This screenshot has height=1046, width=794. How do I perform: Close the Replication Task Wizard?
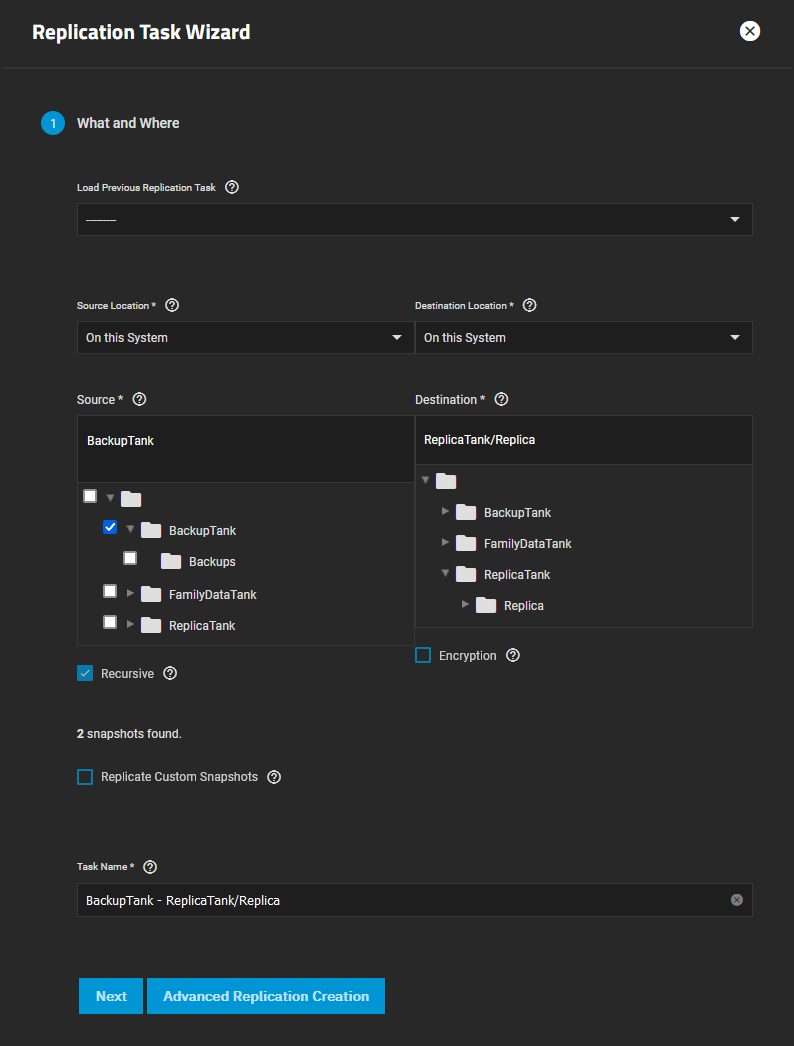pos(750,31)
